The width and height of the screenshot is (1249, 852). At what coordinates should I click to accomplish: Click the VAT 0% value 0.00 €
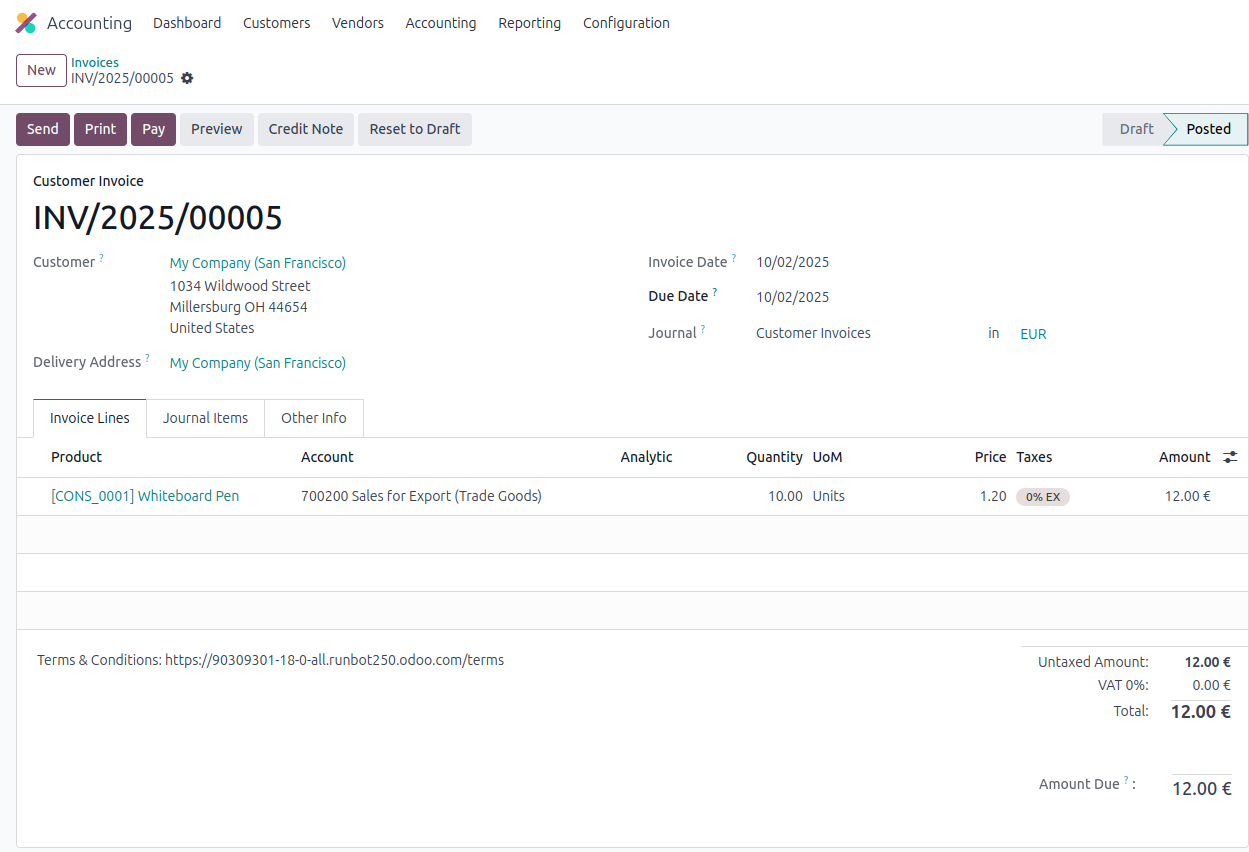(x=1211, y=685)
